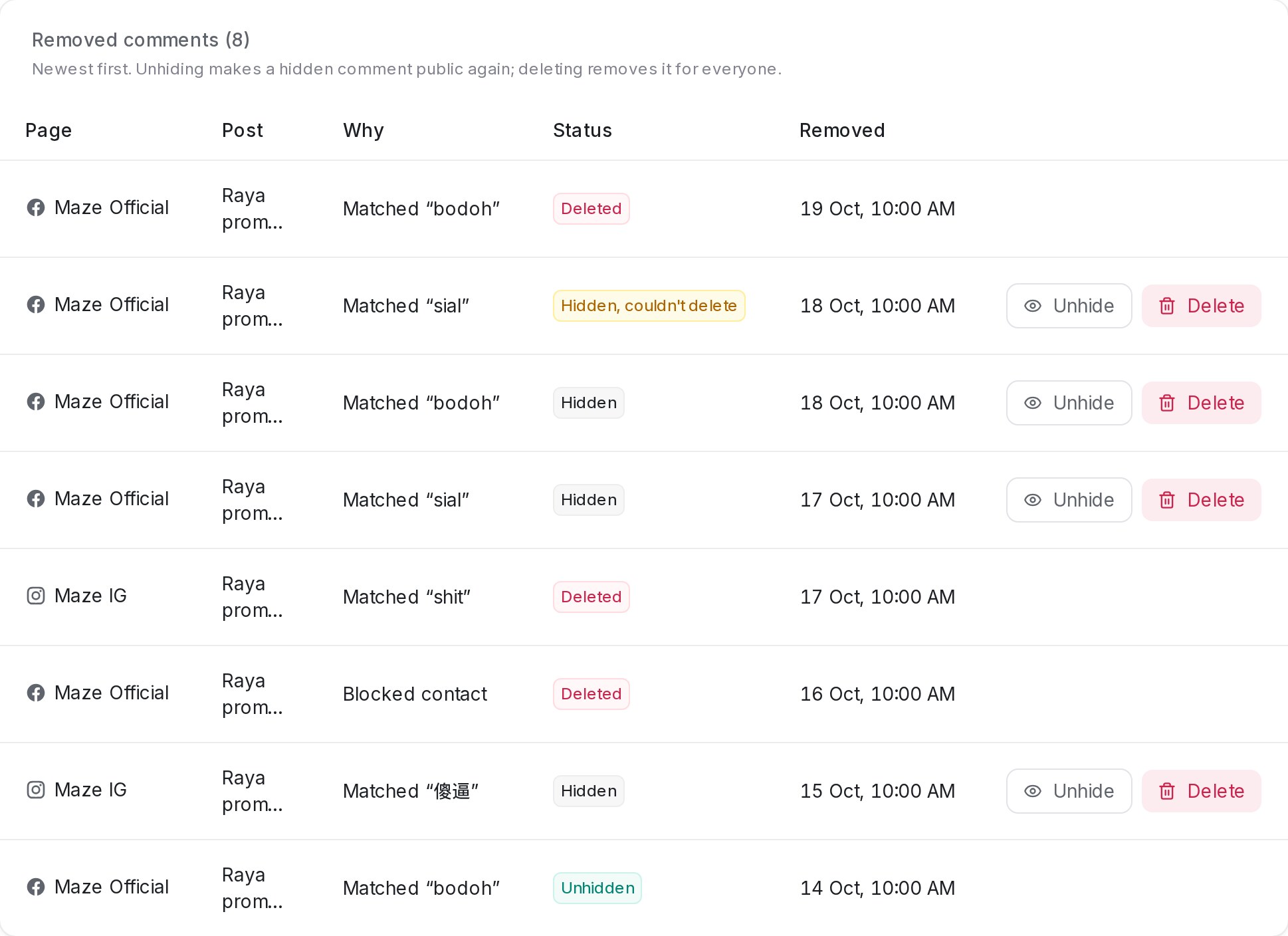Select Deleted badge in the 19 Oct row
Image resolution: width=1288 pixels, height=936 pixels.
coord(591,209)
